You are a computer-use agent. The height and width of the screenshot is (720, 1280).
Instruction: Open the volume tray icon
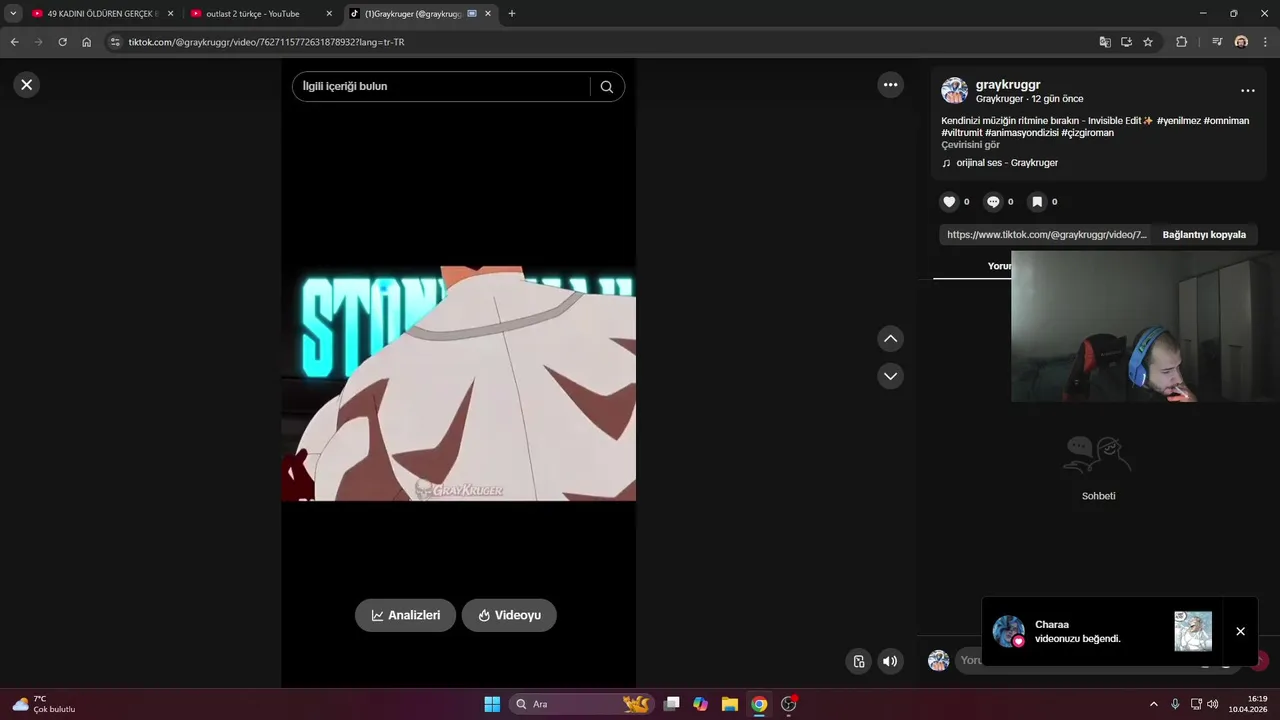click(1213, 704)
